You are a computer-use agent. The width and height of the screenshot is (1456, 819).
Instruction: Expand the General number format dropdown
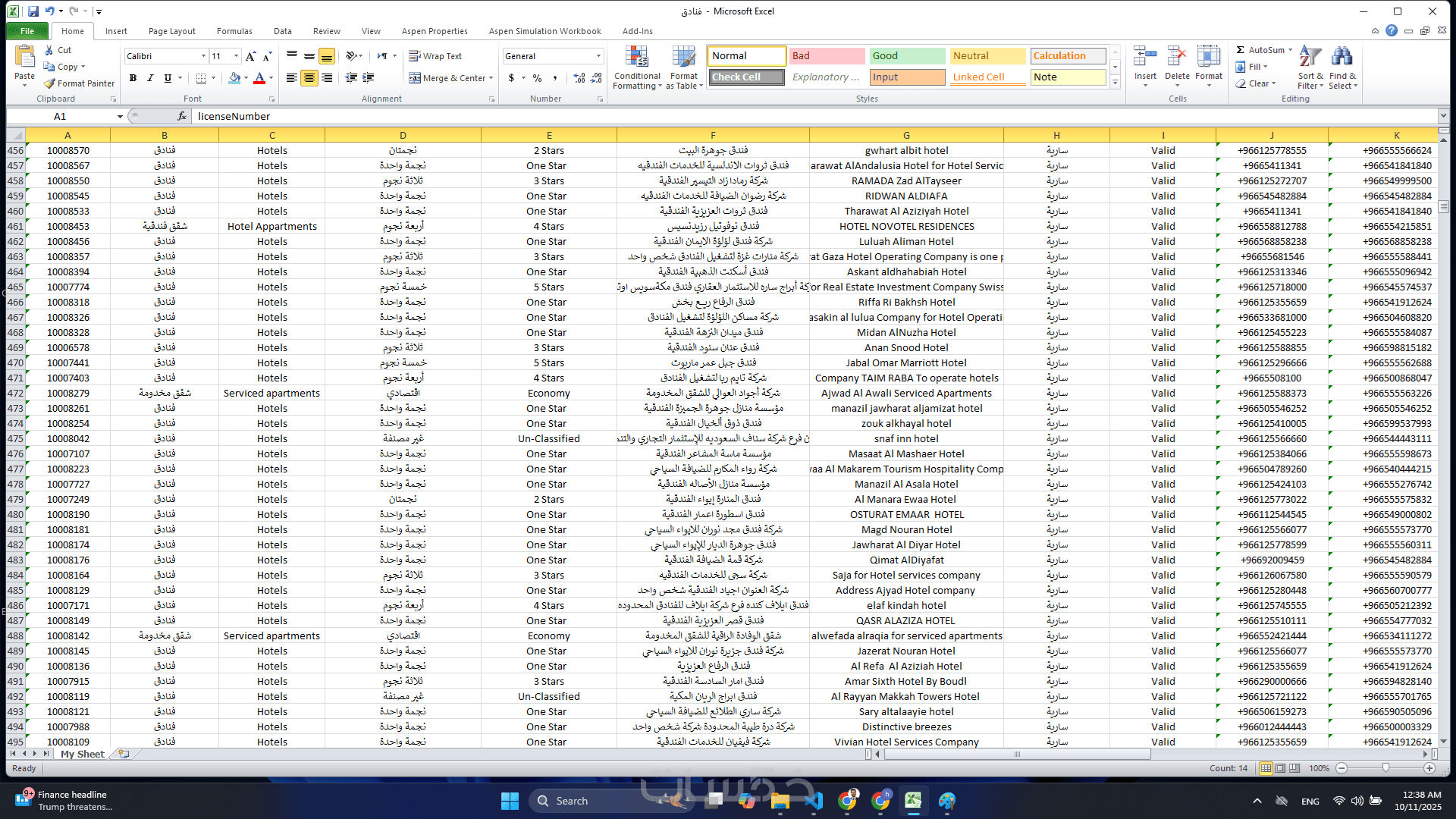[598, 56]
